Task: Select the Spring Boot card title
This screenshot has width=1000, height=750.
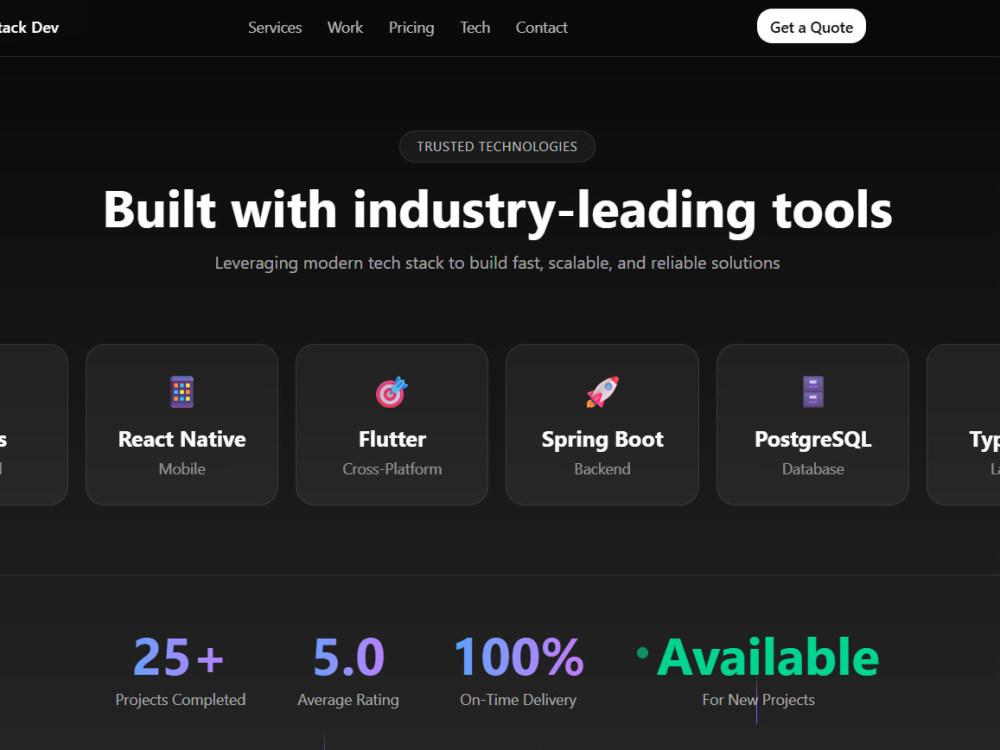Action: (602, 439)
